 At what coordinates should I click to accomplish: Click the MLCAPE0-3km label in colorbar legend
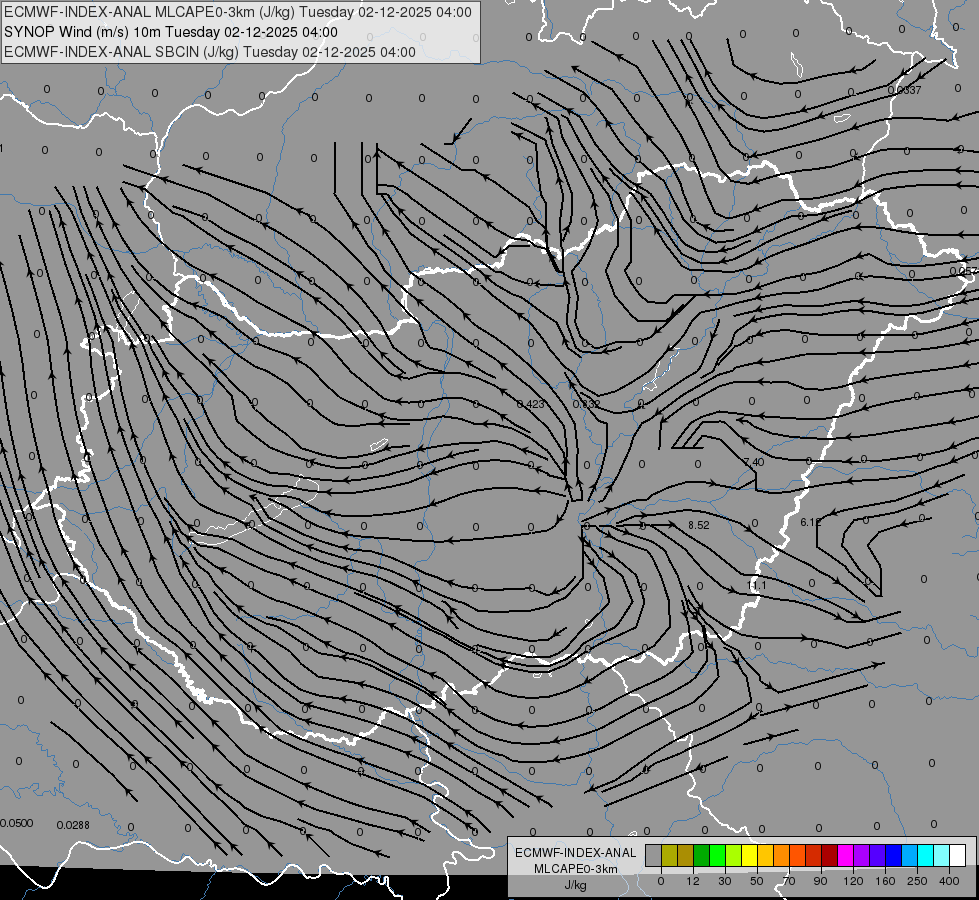[576, 869]
